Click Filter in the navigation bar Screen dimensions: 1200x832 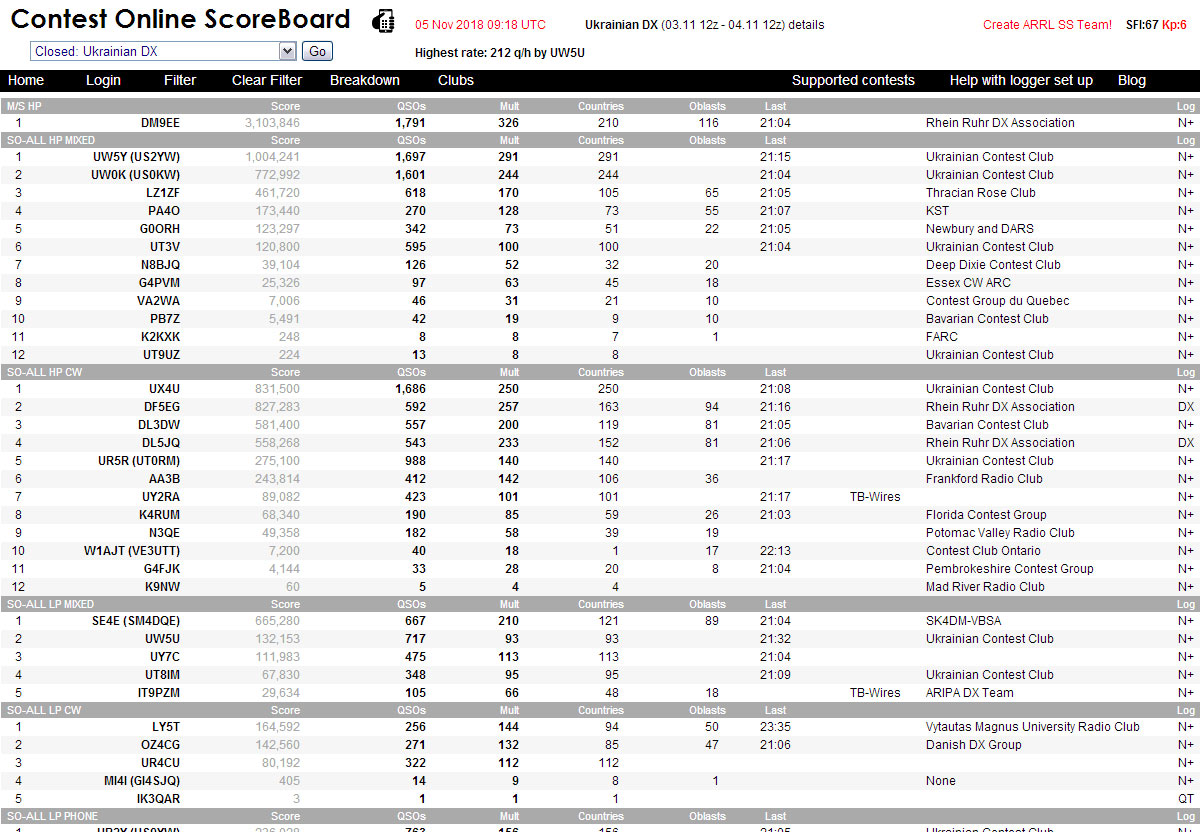coord(179,80)
